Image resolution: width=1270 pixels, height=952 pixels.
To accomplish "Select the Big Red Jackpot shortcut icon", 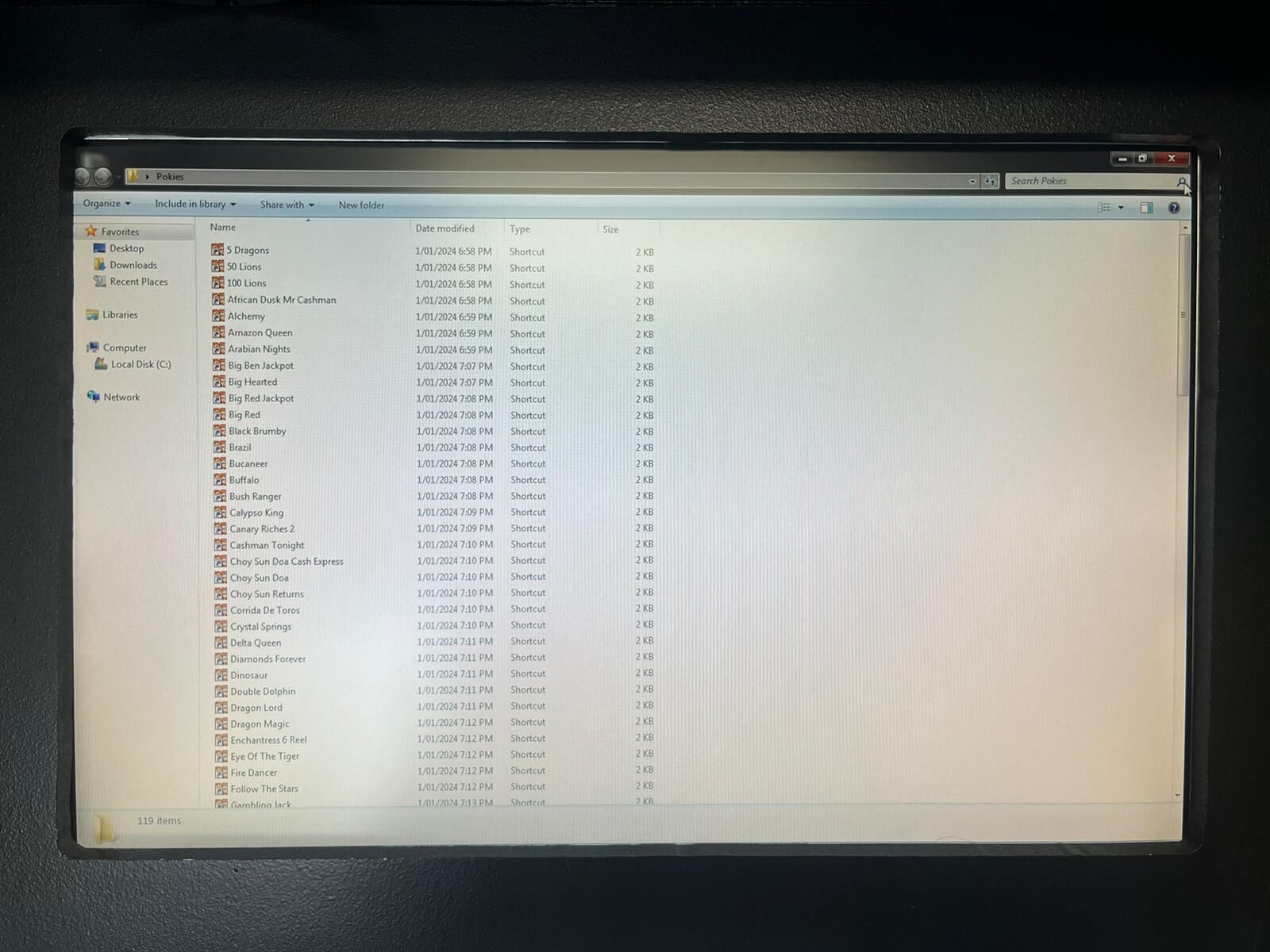I will coord(219,397).
